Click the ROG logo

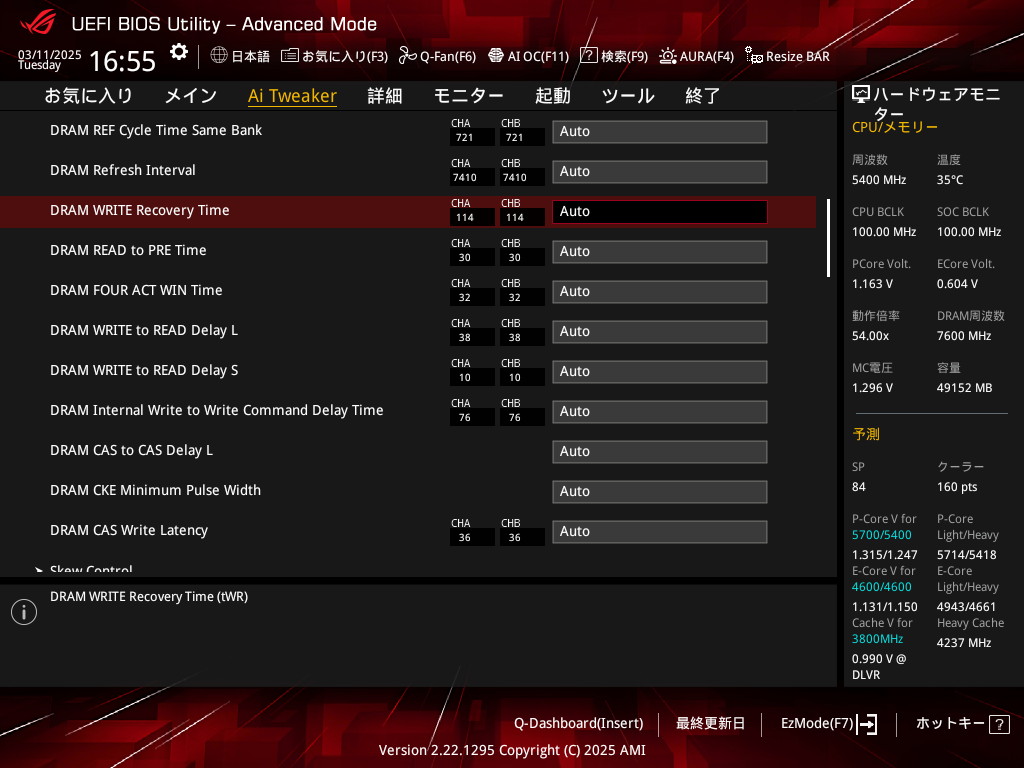tap(38, 23)
